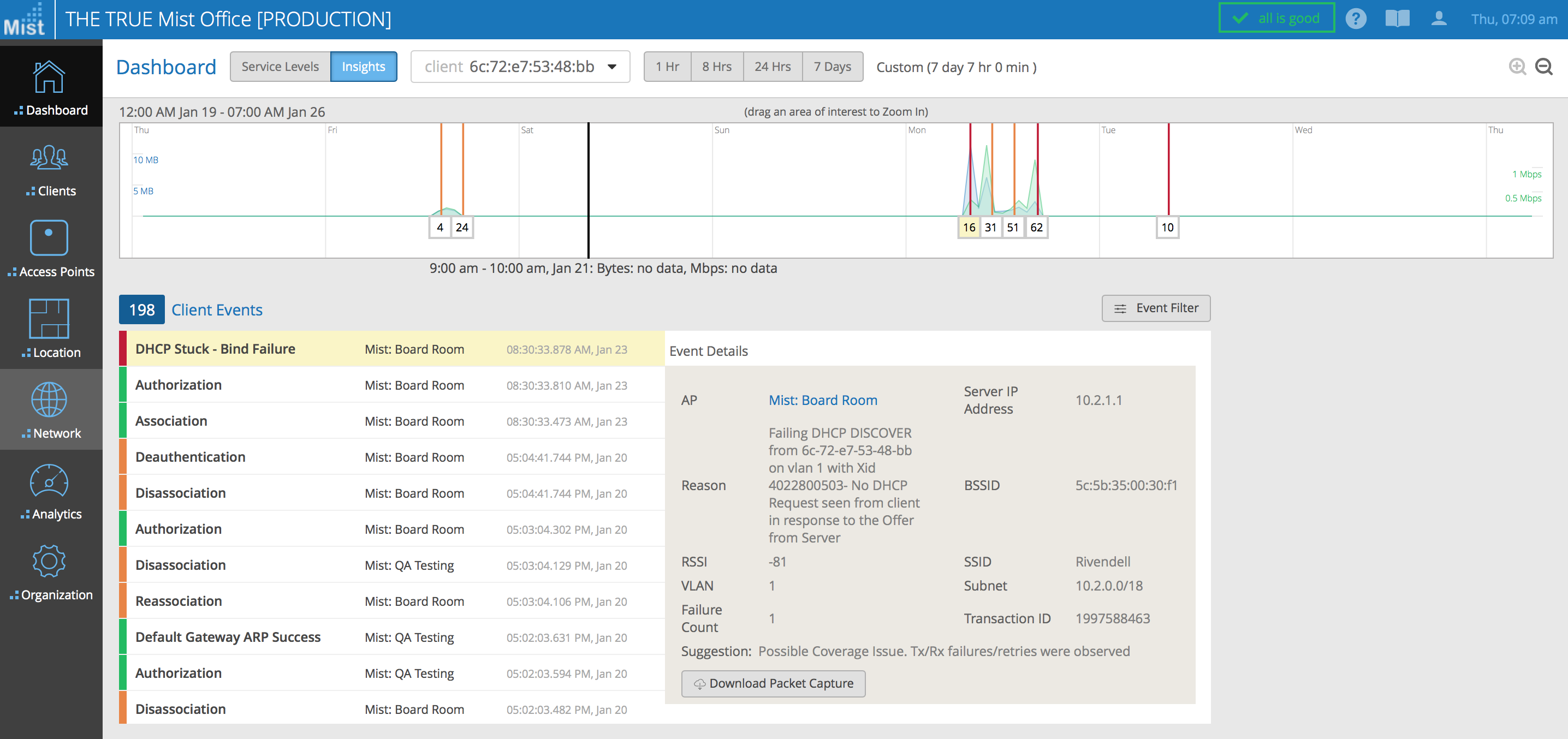Open the Clients sidebar icon
The height and width of the screenshot is (739, 1568).
[49, 158]
